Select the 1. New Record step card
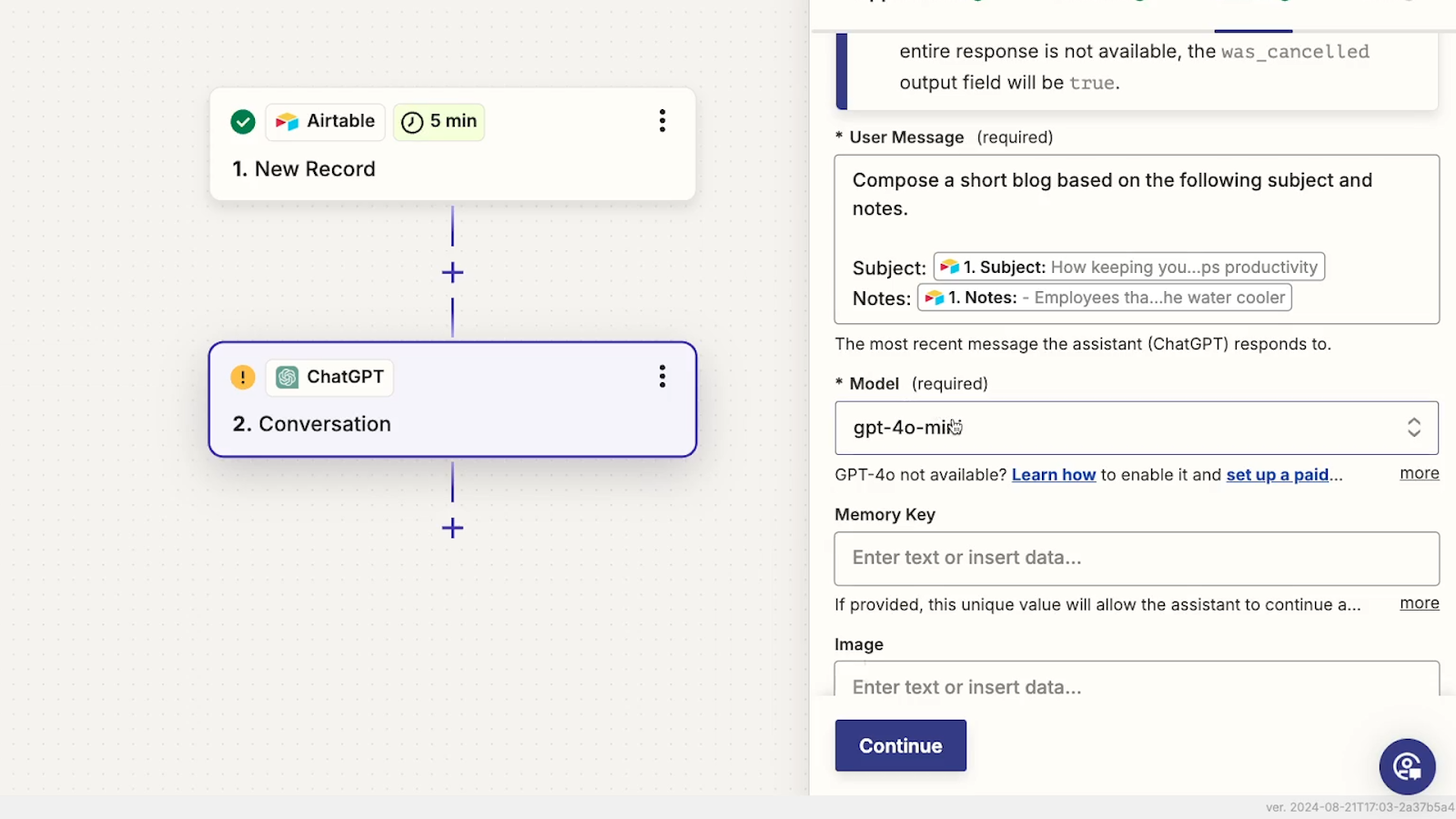The width and height of the screenshot is (1456, 819). point(452,144)
